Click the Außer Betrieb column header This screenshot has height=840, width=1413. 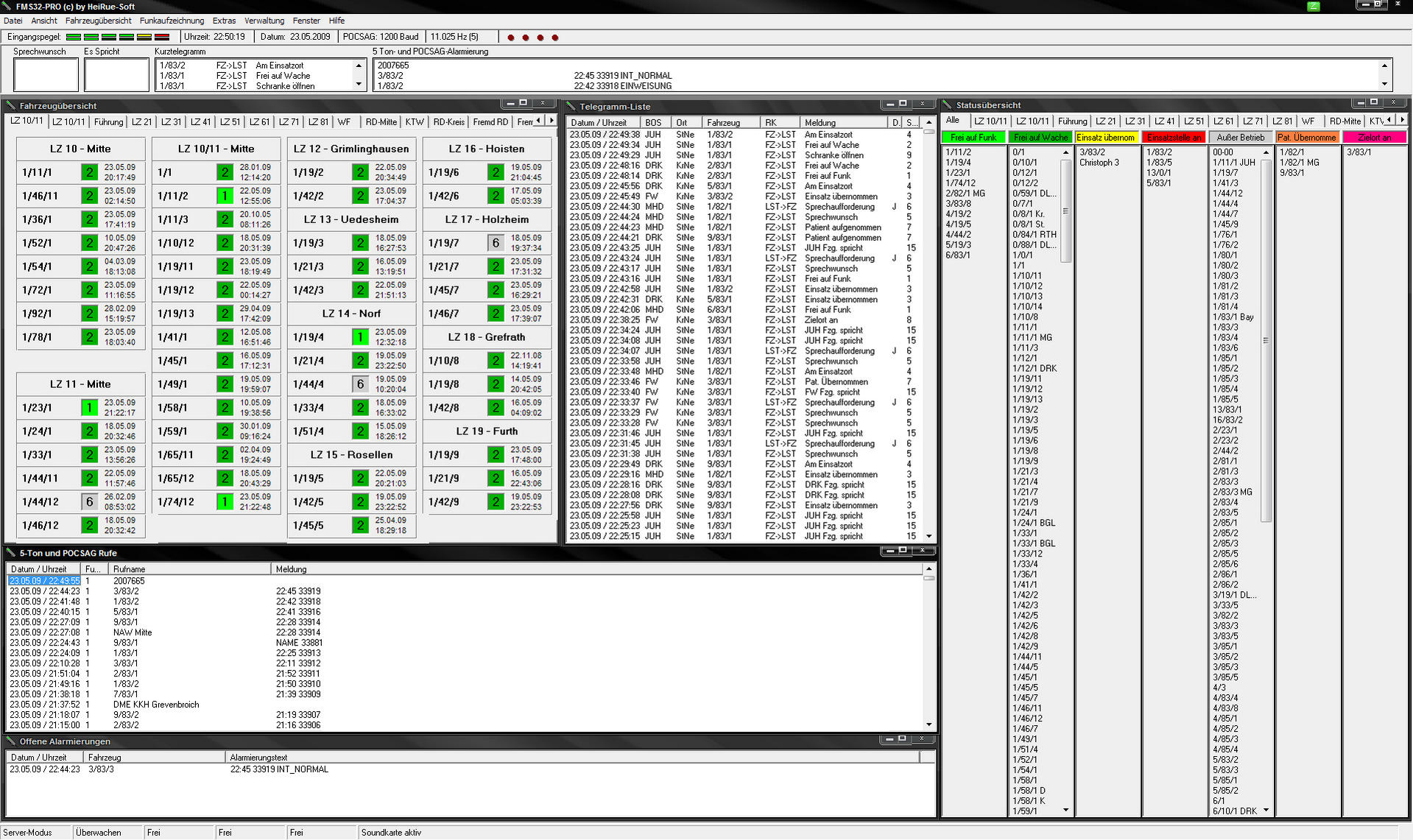[1240, 138]
